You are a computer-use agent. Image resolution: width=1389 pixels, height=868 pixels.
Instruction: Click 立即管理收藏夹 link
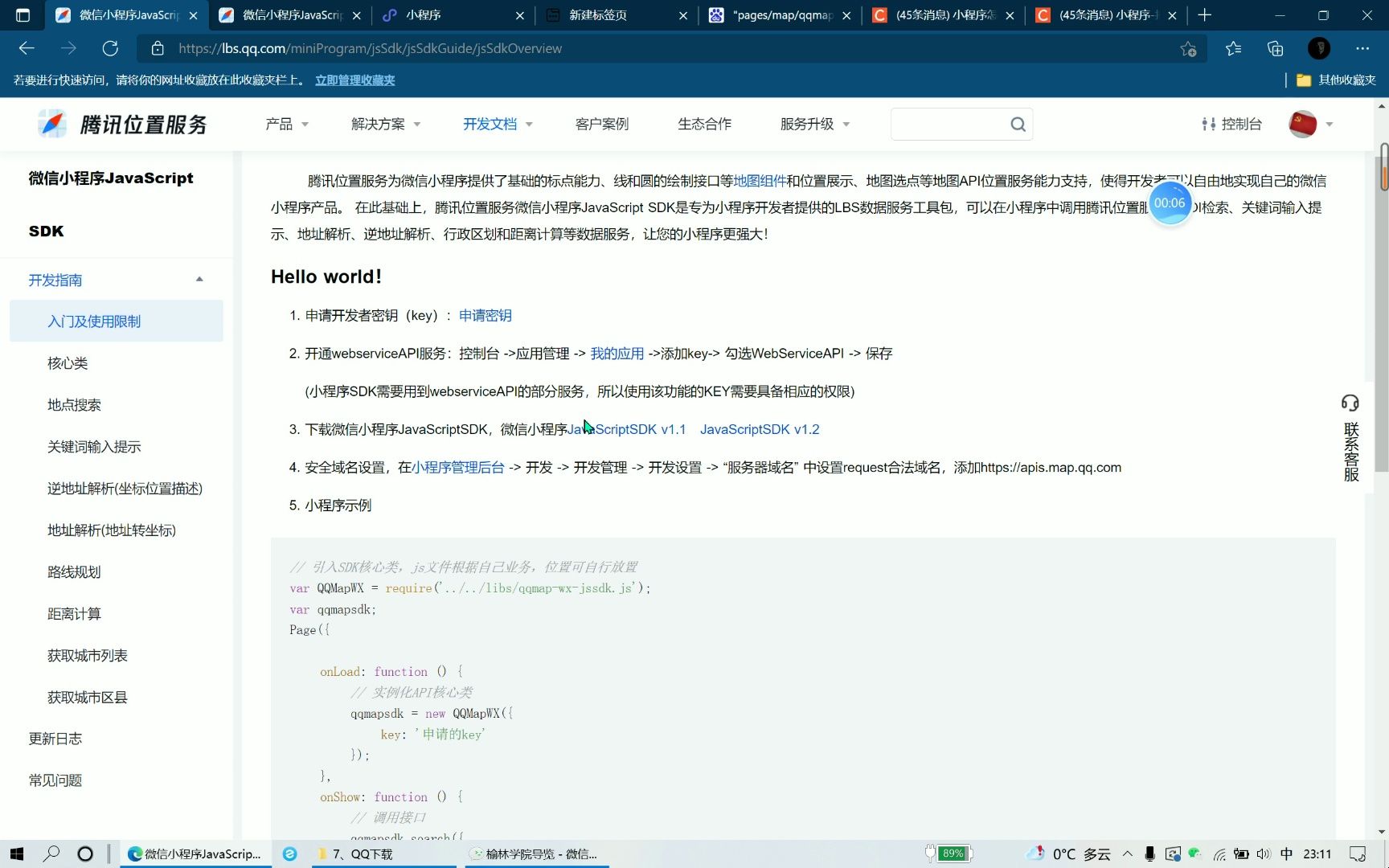[354, 80]
